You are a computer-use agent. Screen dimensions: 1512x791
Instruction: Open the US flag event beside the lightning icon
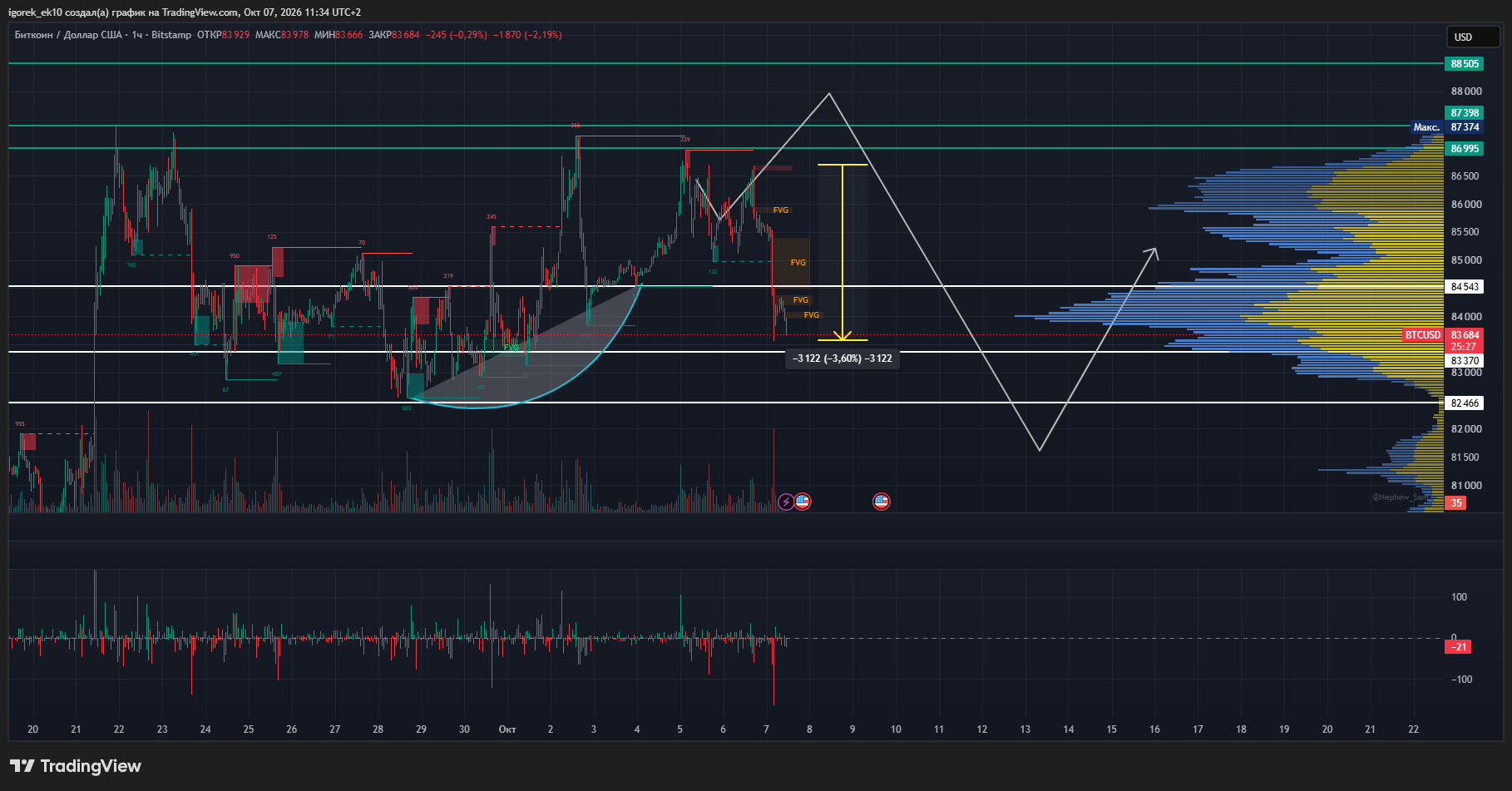[x=803, y=502]
